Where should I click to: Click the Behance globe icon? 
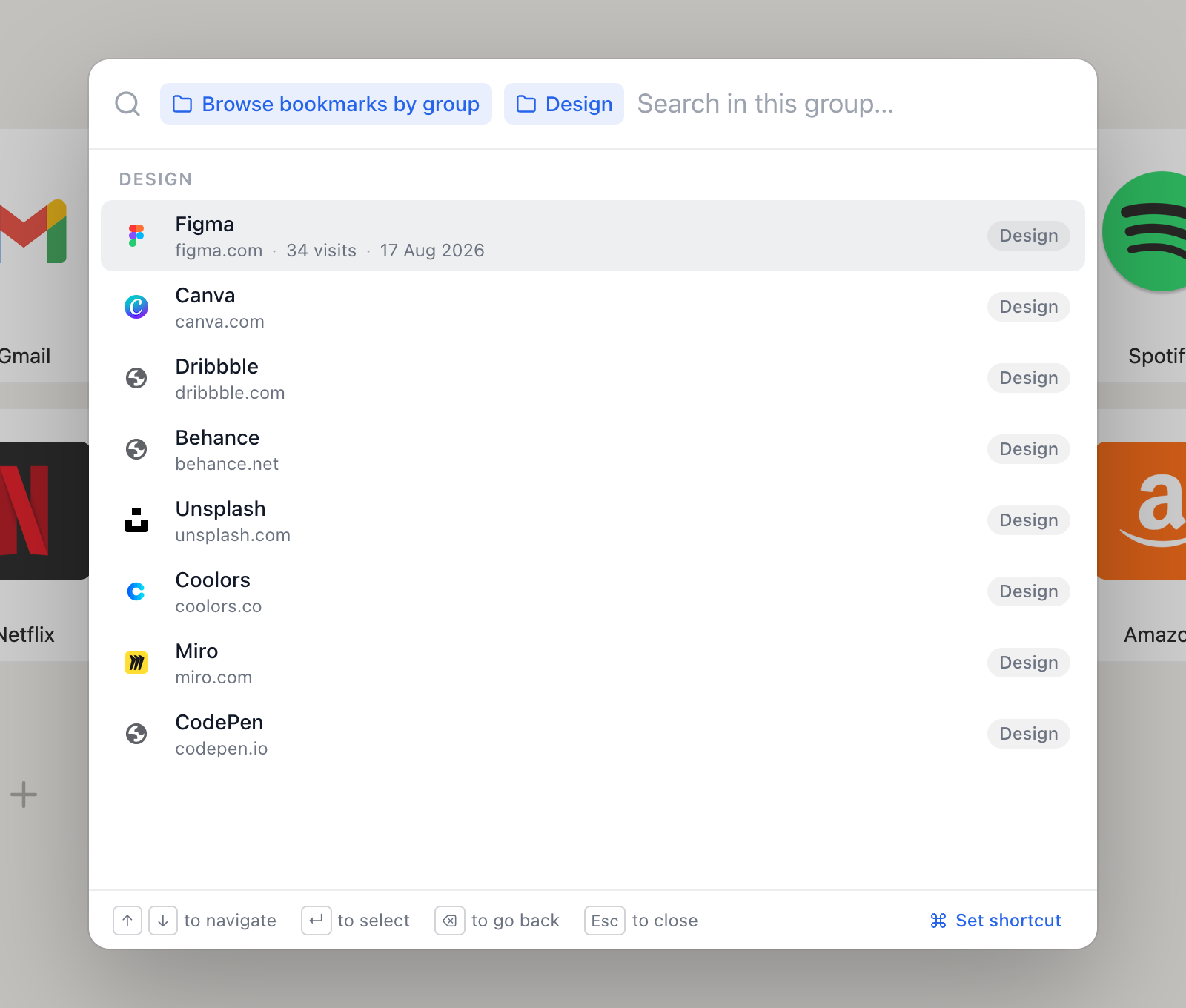click(x=136, y=449)
